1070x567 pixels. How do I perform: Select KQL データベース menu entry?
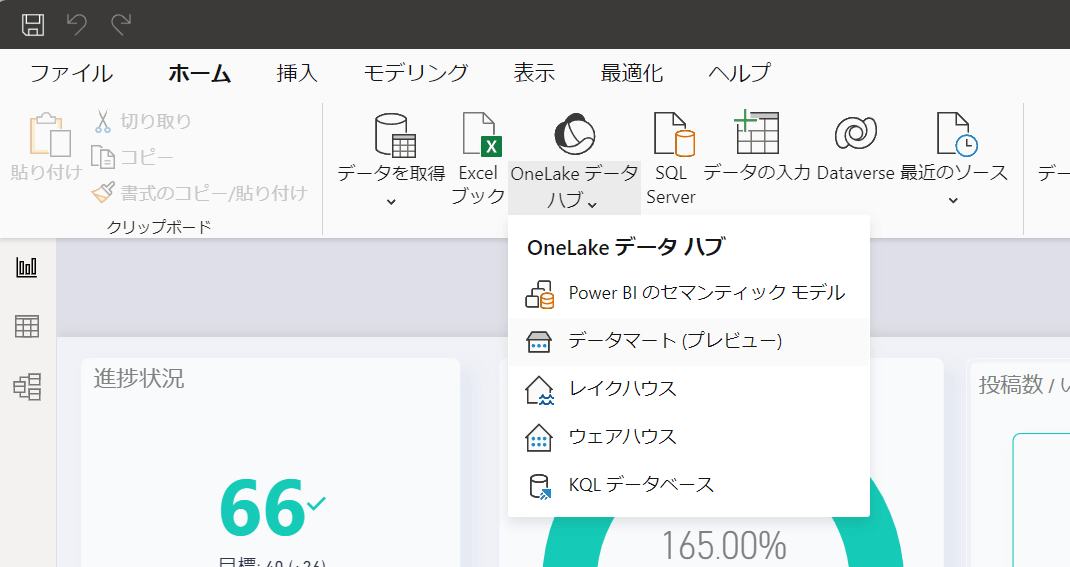pos(689,485)
